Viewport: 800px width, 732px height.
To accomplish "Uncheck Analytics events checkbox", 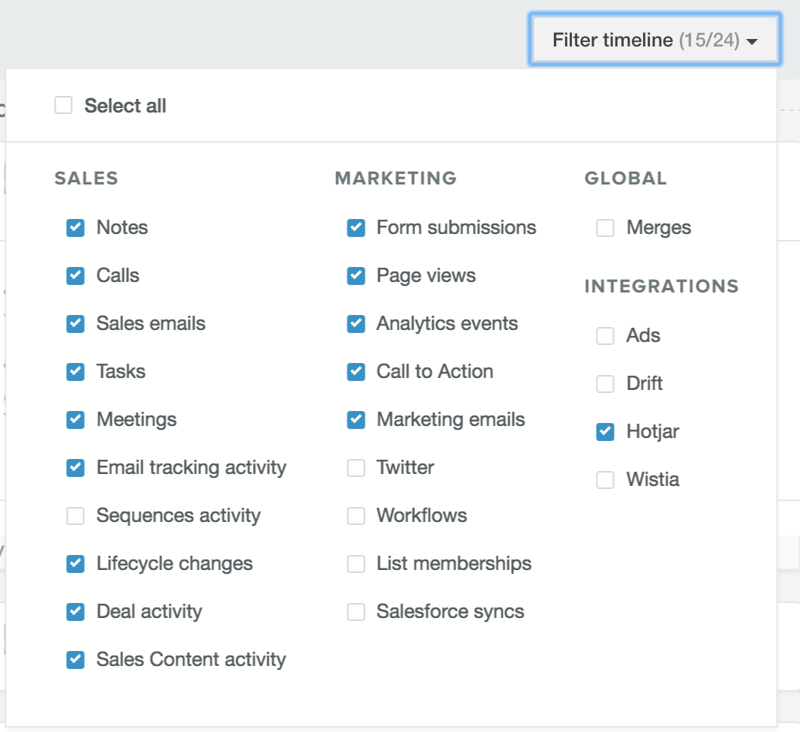I will 356,323.
